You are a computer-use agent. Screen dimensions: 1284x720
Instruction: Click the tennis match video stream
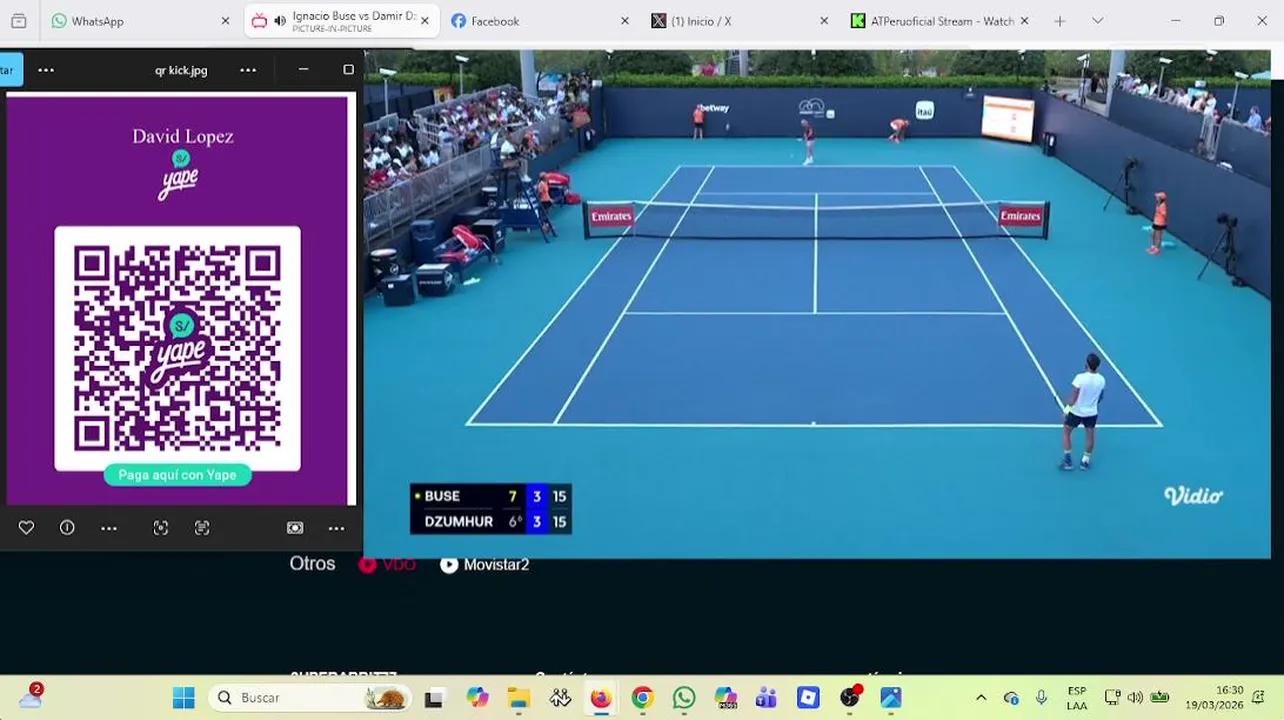click(x=816, y=303)
